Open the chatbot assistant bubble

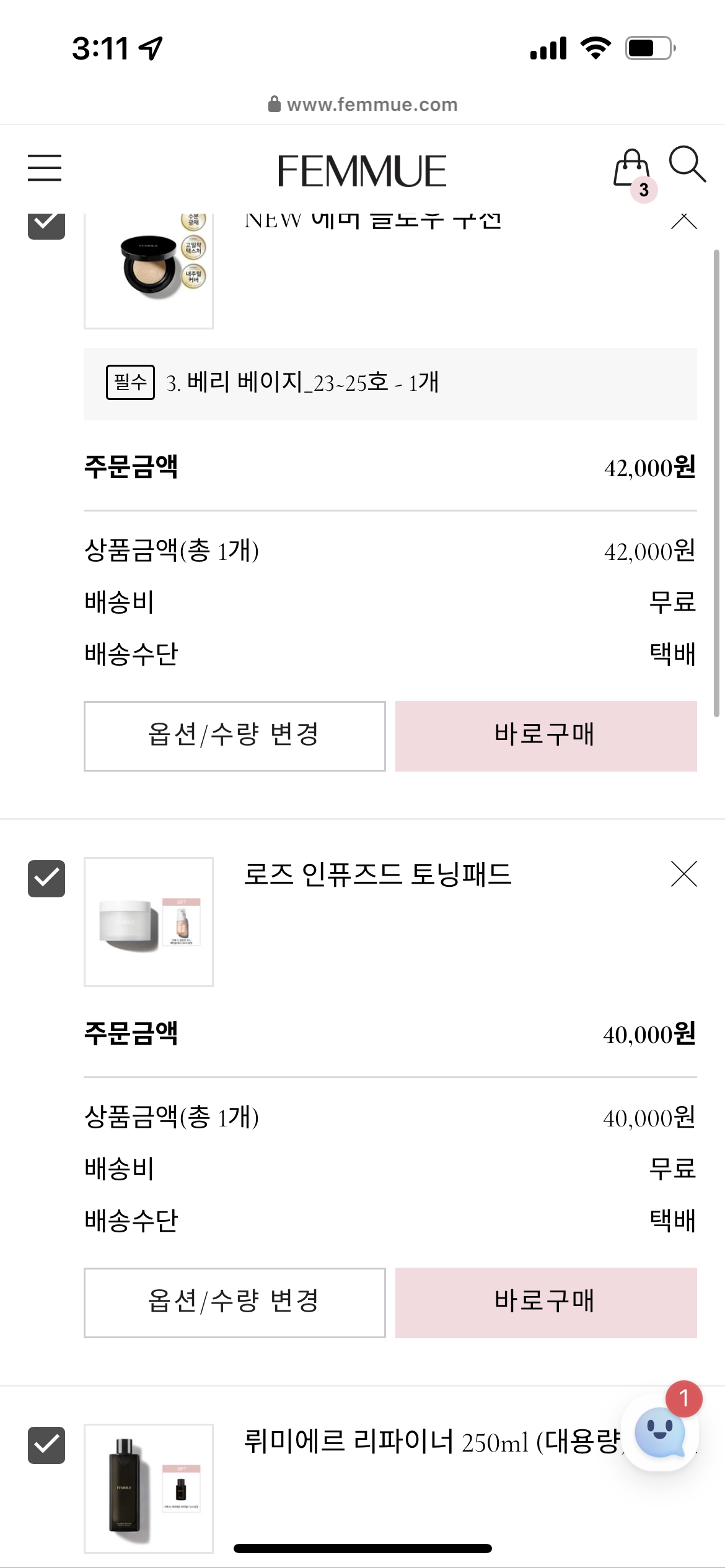click(x=660, y=1432)
